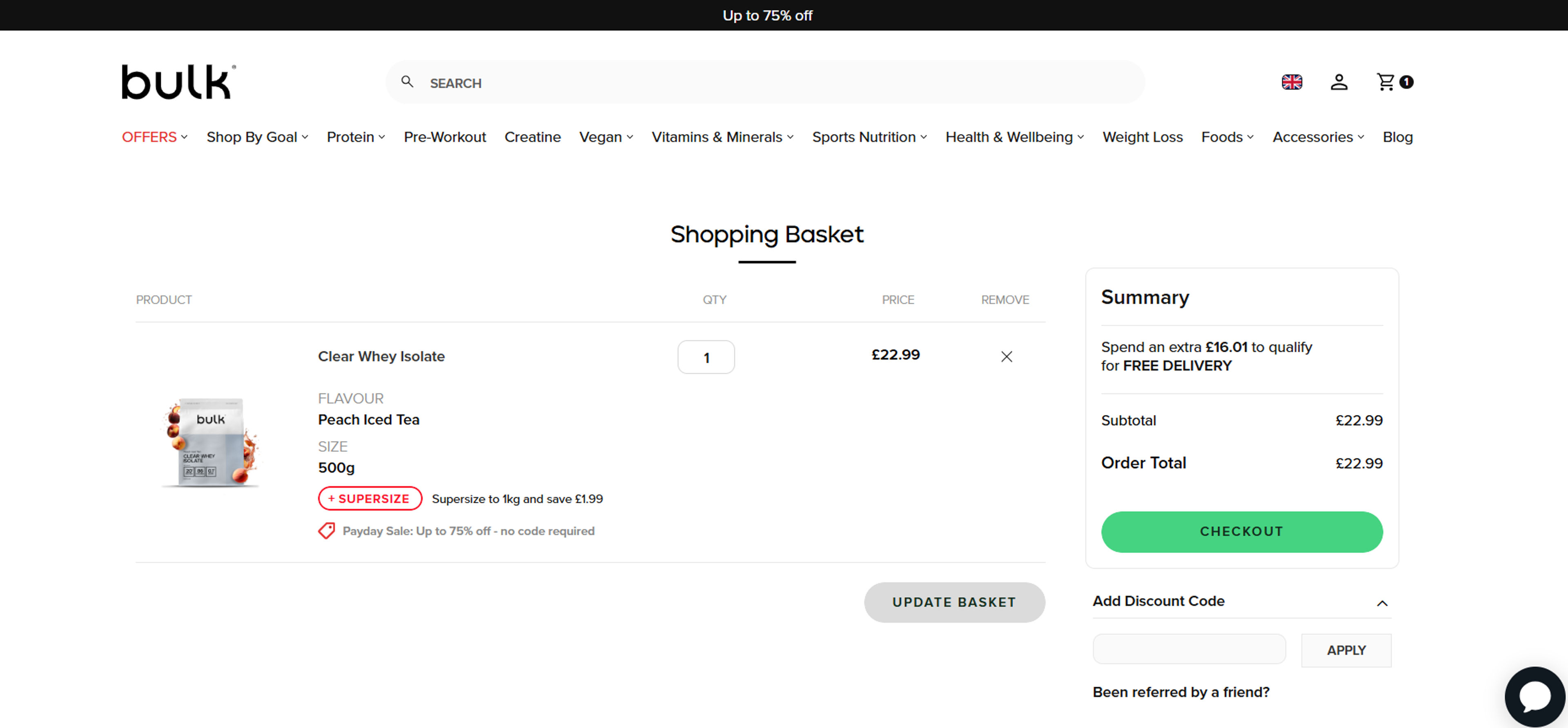
Task: Go to Creatine category
Action: [532, 138]
